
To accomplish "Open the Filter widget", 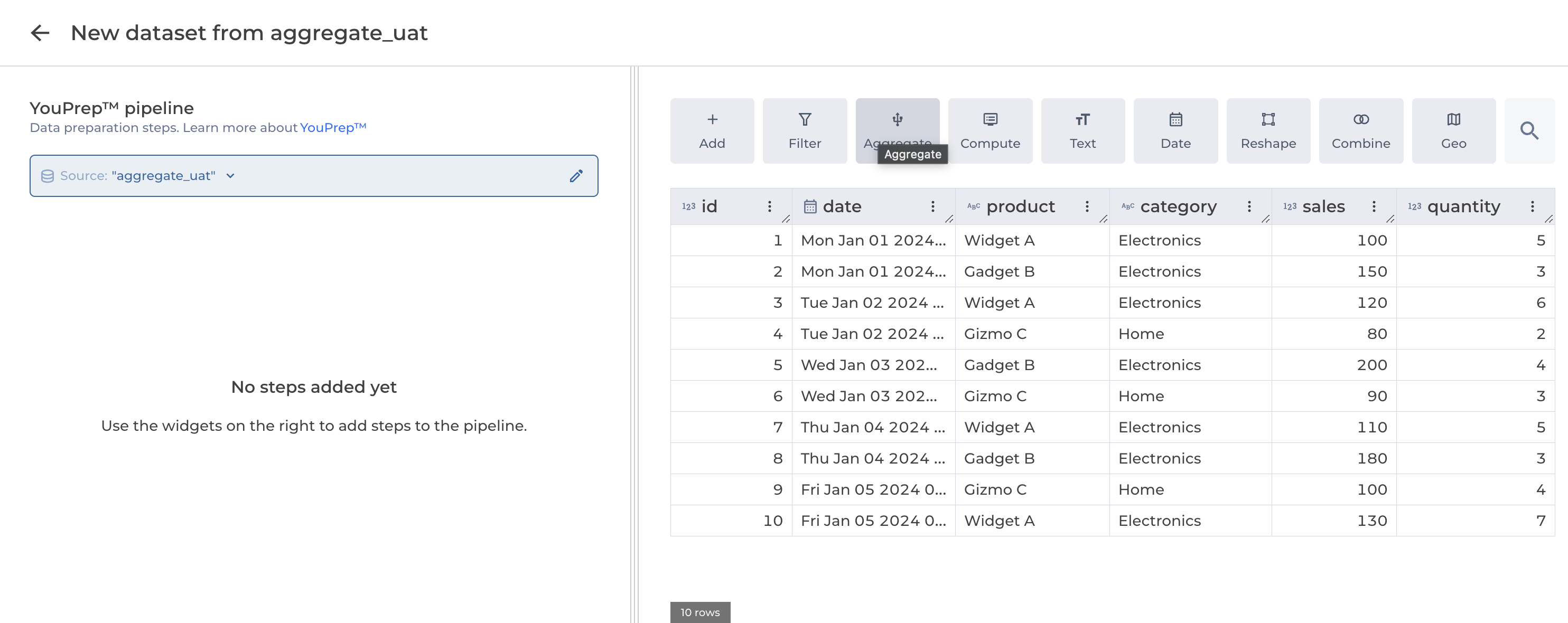I will pos(804,131).
